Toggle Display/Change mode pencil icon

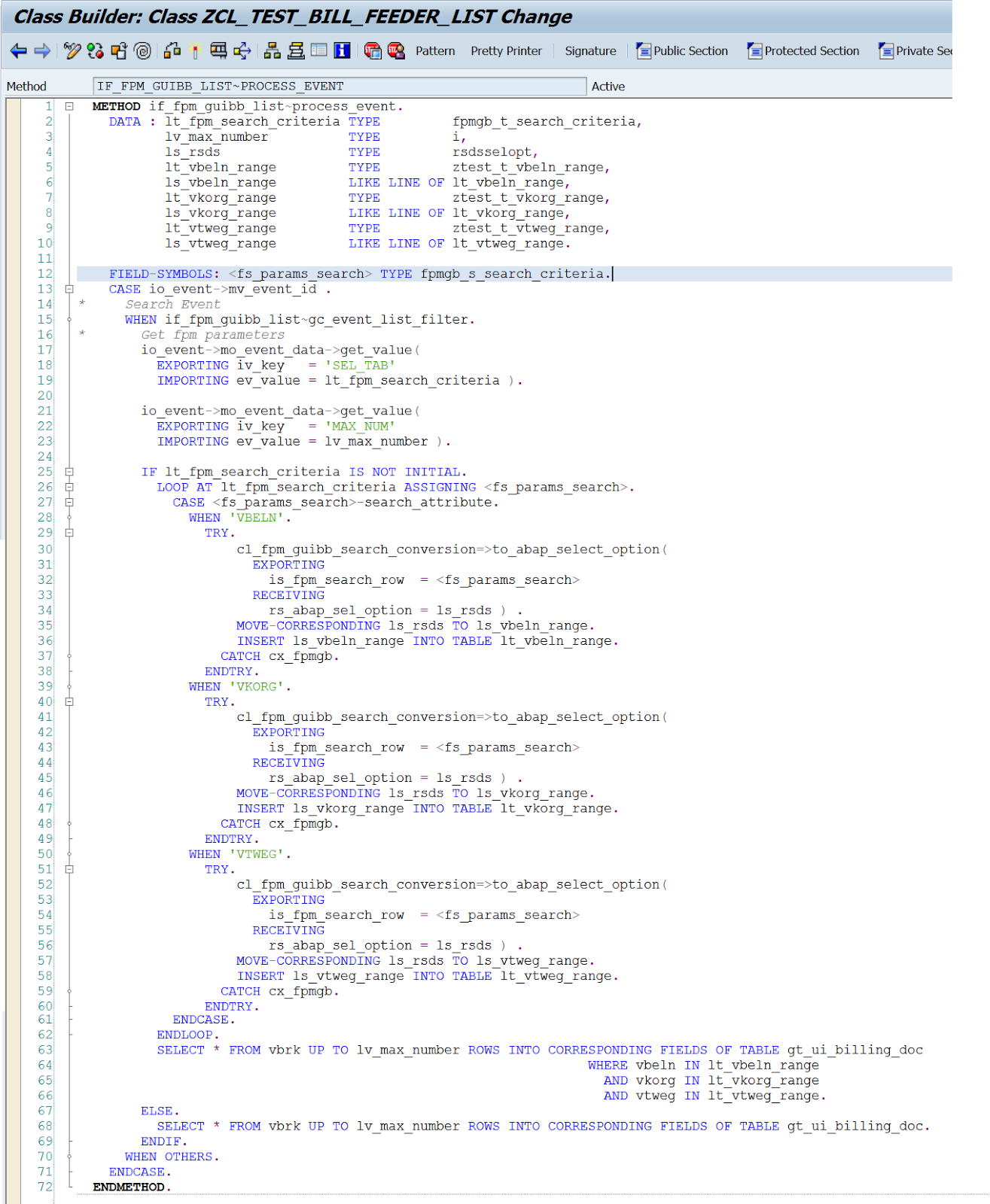coord(72,50)
